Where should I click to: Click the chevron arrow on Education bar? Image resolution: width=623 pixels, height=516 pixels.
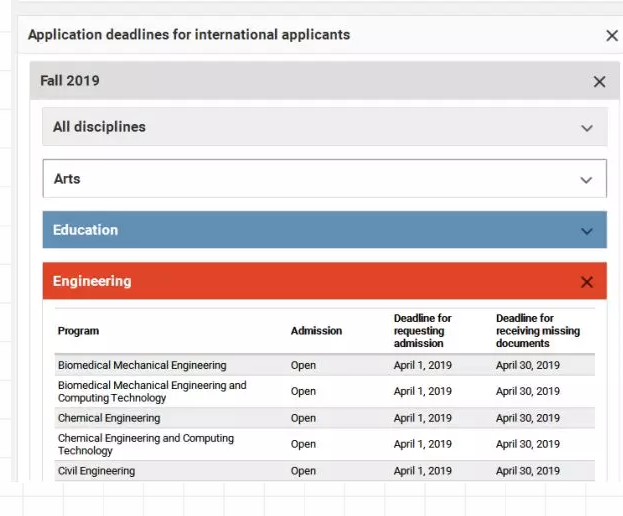point(587,231)
